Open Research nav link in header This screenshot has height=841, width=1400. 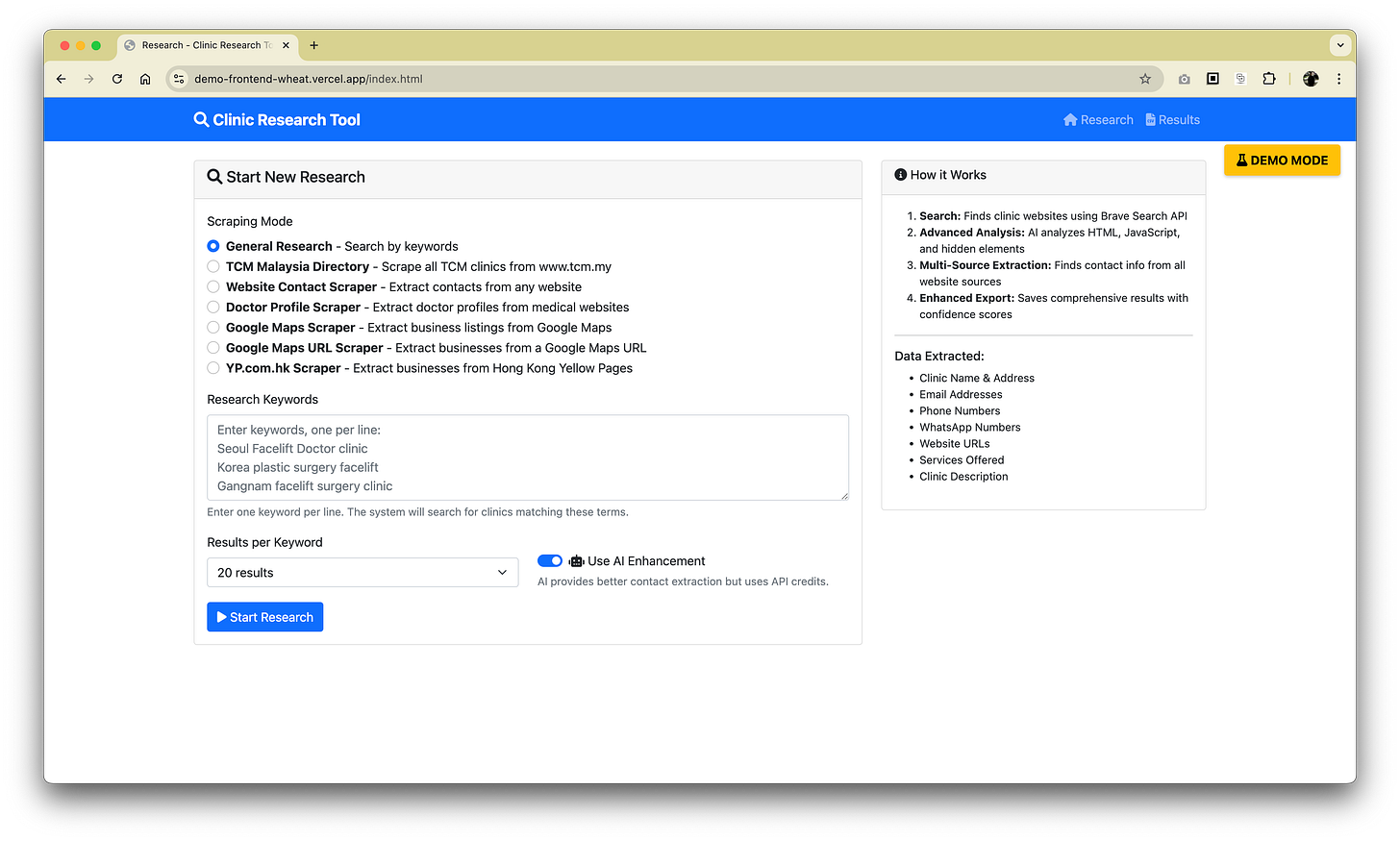1098,120
